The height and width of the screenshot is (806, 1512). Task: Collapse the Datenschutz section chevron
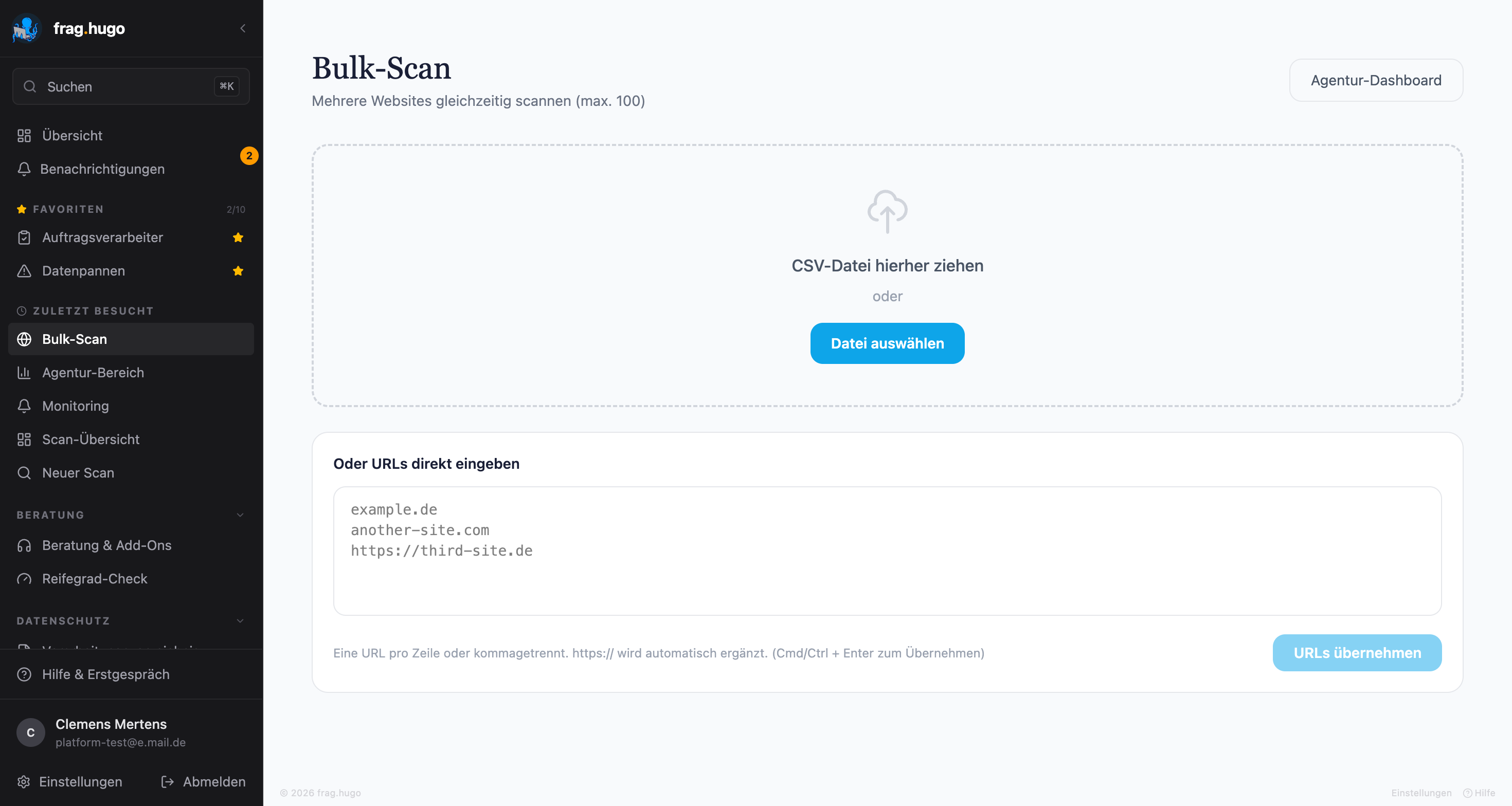240,620
